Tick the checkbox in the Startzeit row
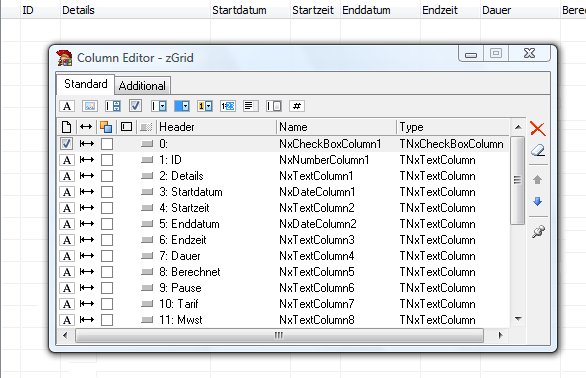 tap(107, 208)
